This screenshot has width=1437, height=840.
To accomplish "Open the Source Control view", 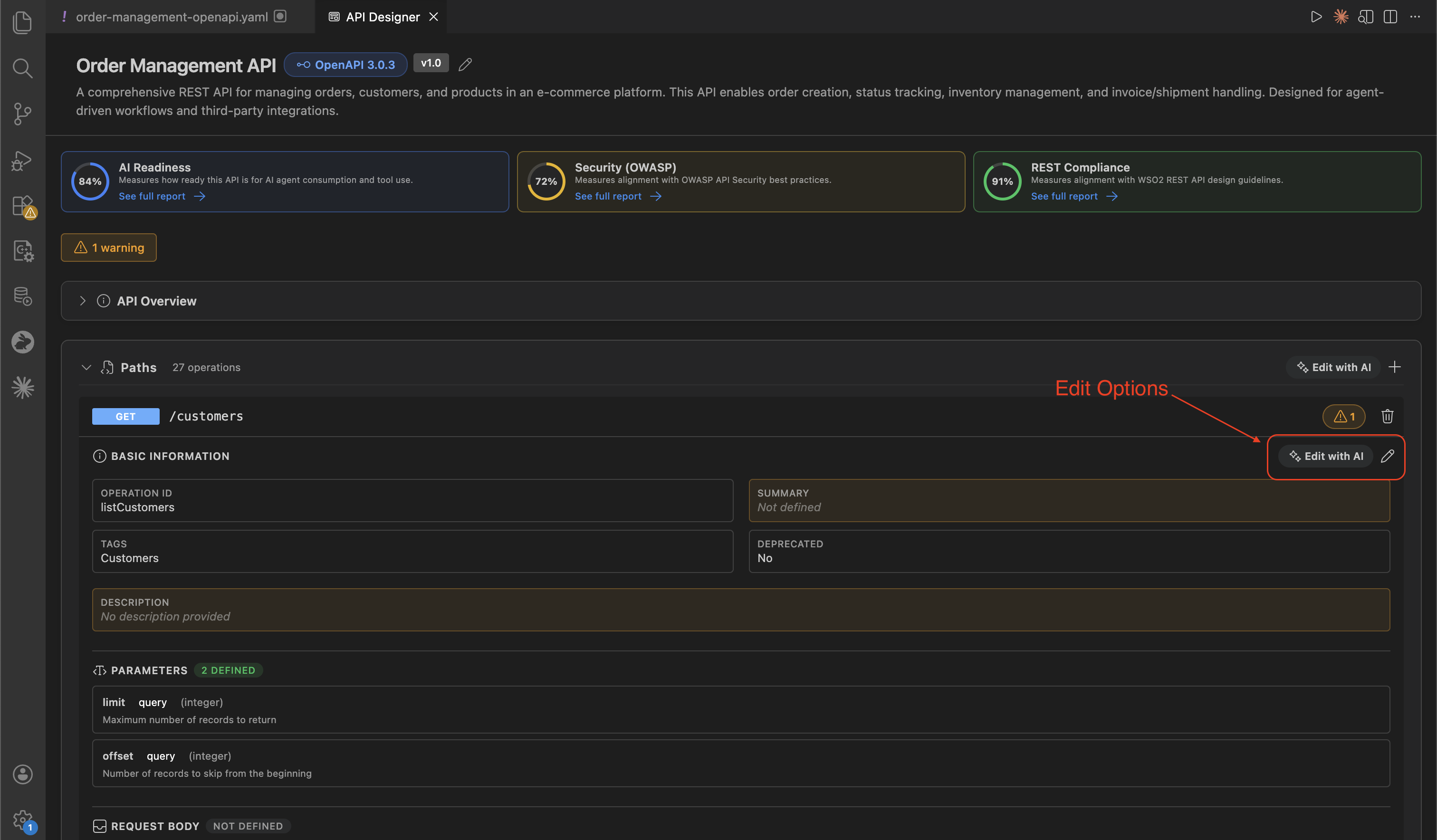I will coord(22,114).
